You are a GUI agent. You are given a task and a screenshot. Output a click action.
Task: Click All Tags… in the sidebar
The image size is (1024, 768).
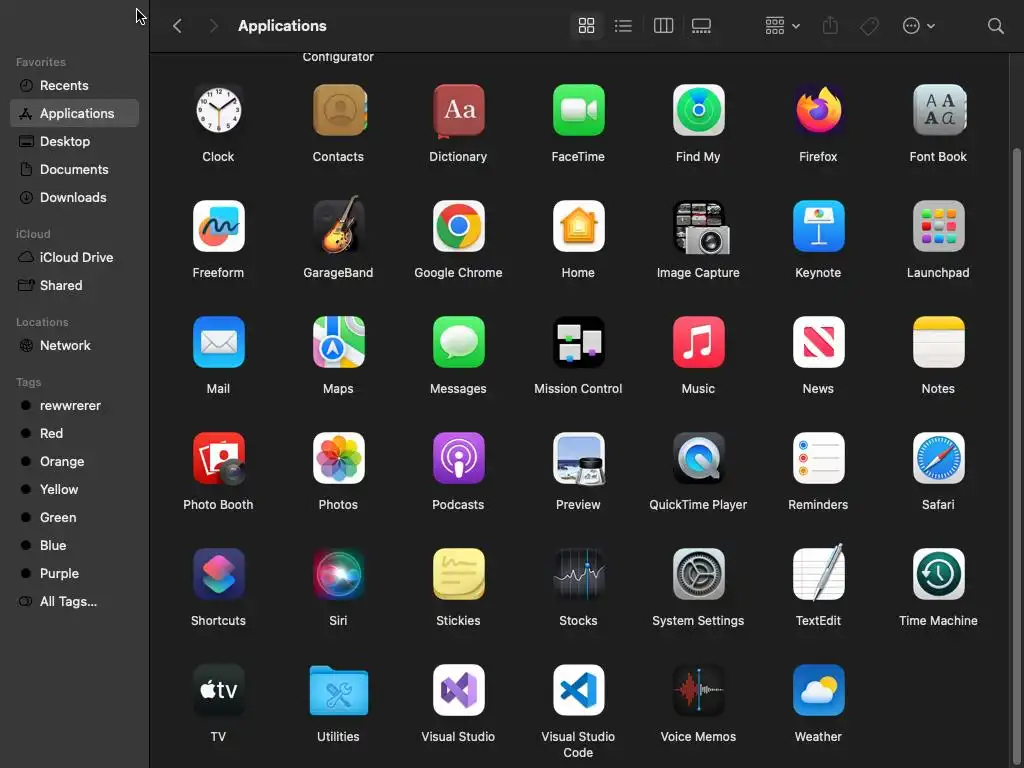coord(74,601)
